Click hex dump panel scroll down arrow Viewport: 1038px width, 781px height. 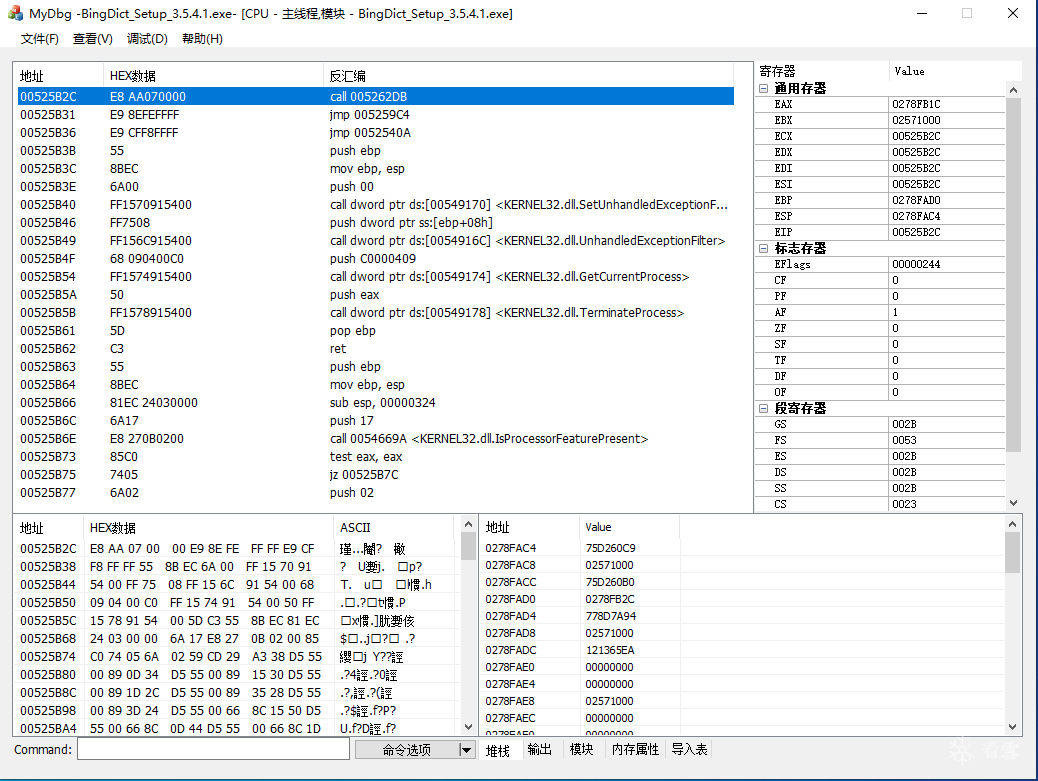tap(468, 727)
